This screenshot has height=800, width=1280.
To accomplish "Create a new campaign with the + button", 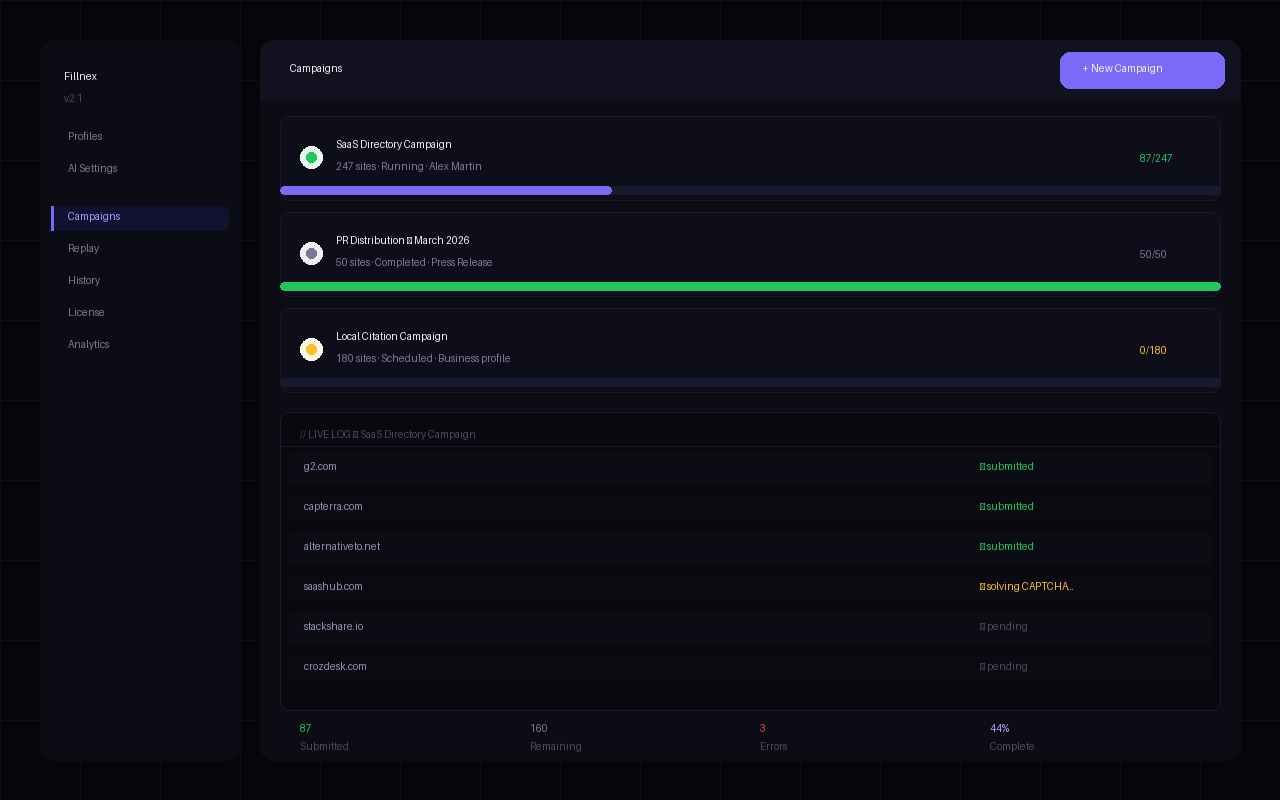I will coord(1142,70).
